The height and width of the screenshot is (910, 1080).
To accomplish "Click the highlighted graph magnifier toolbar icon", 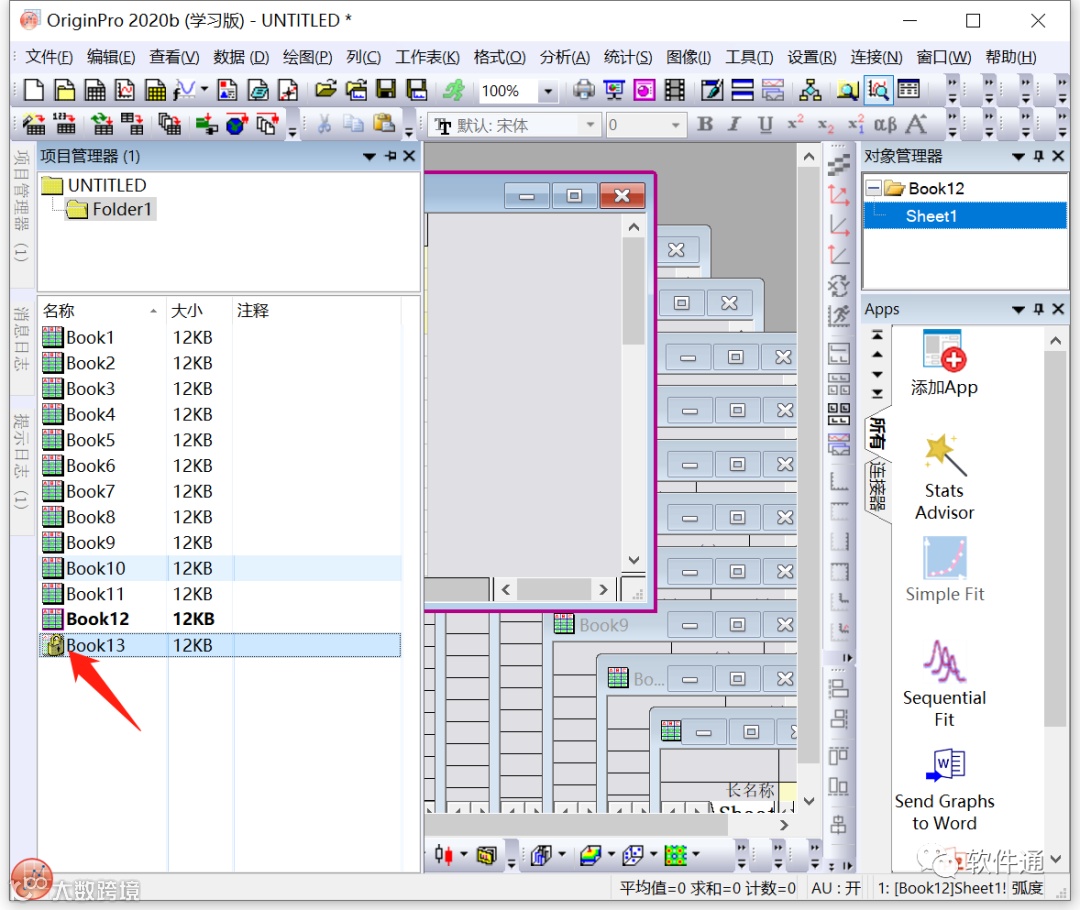I will [x=878, y=90].
